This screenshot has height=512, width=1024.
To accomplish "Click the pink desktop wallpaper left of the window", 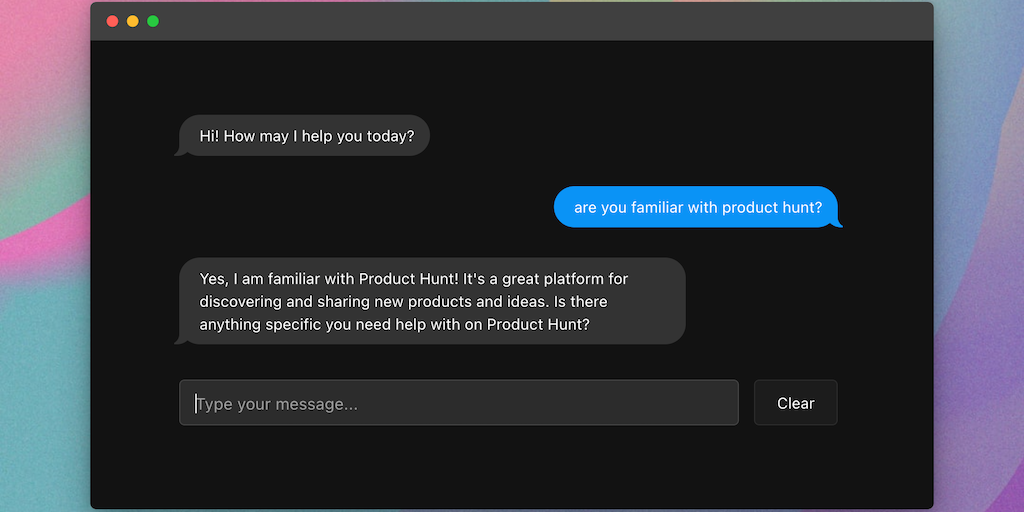I will [x=42, y=150].
